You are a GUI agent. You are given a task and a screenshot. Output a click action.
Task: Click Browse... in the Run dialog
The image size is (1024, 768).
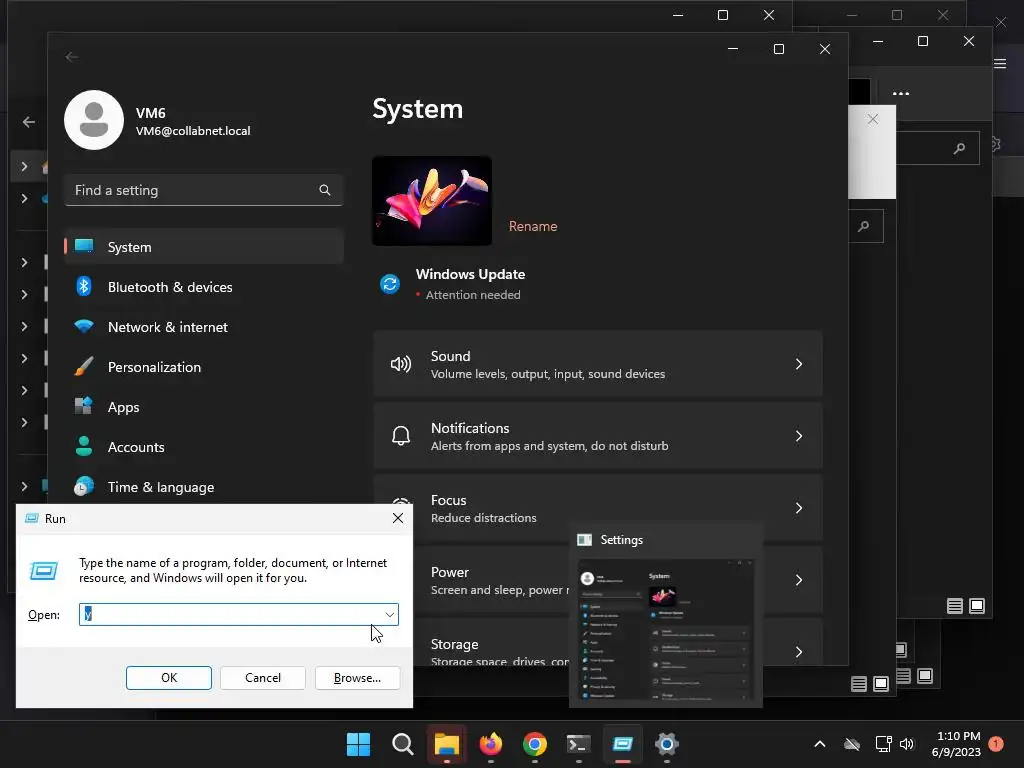357,678
